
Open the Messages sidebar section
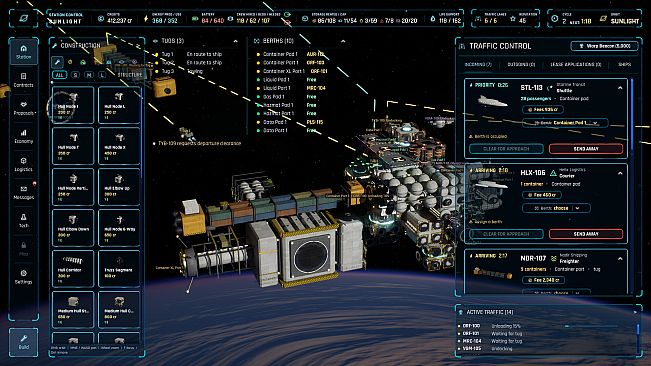pyautogui.click(x=23, y=193)
